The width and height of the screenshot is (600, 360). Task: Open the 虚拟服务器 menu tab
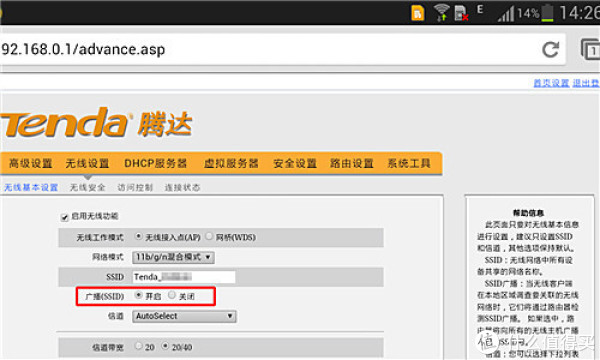231,163
